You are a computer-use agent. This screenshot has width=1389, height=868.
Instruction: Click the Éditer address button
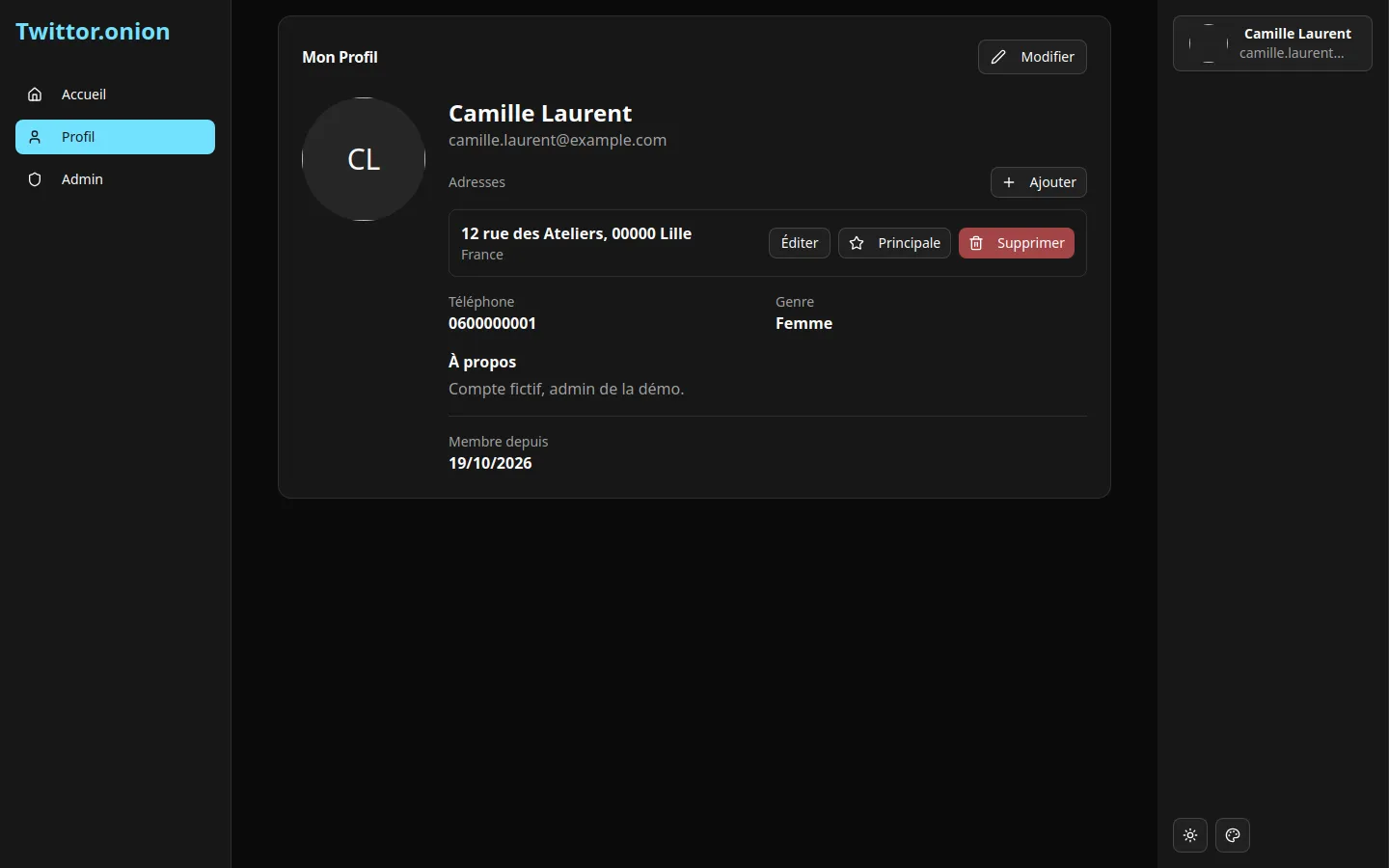[x=800, y=243]
